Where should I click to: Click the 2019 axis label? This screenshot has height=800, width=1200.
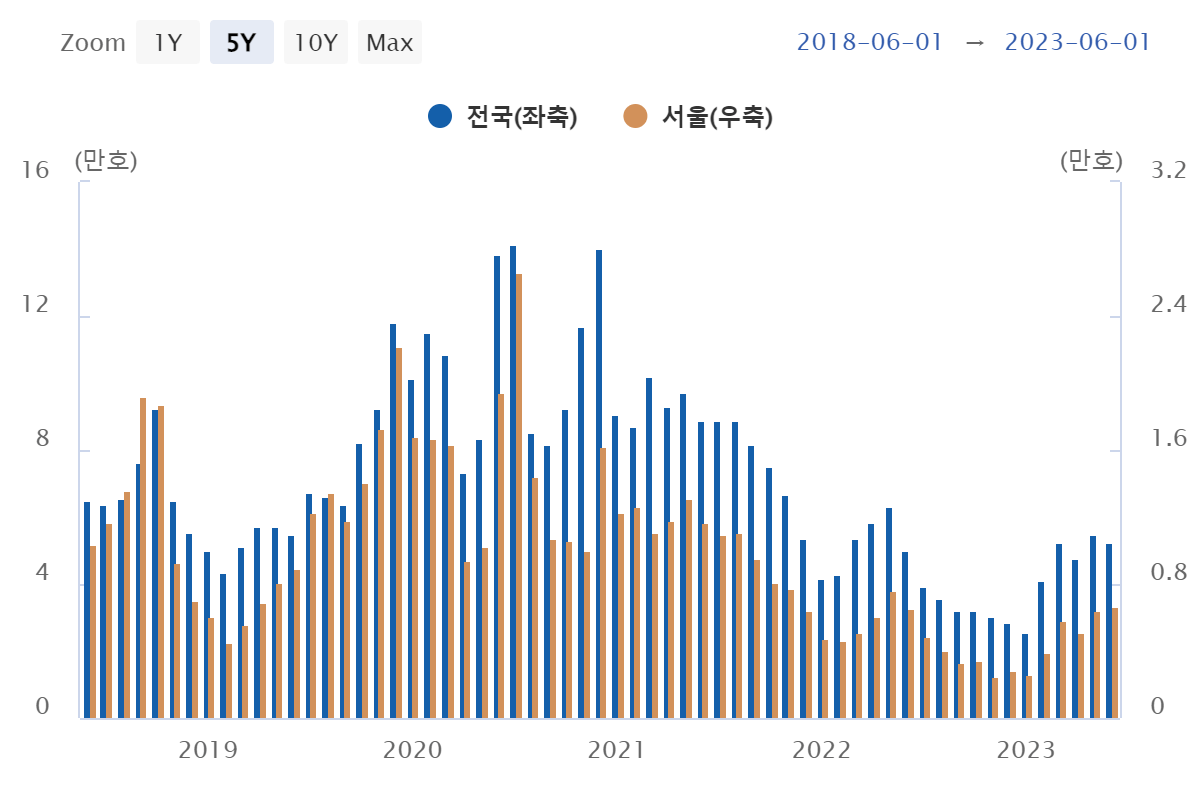pos(208,750)
